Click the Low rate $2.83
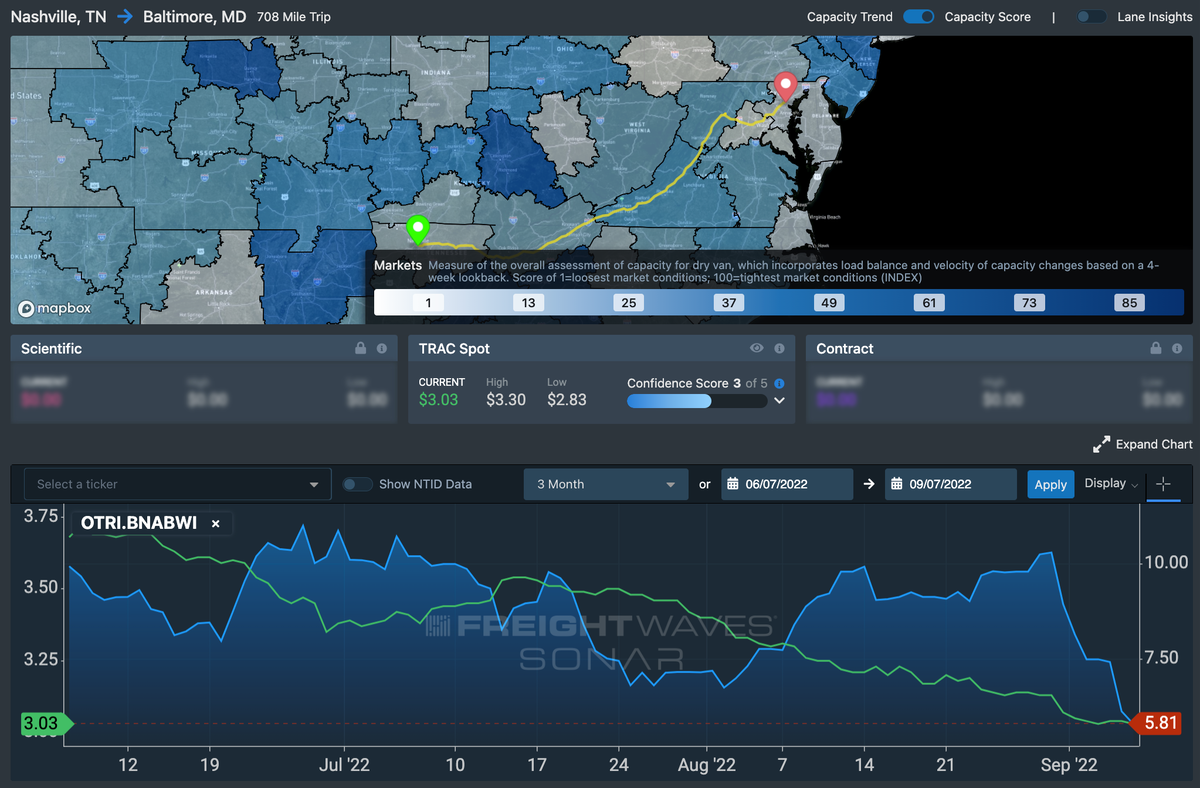This screenshot has width=1200, height=788. 567,400
